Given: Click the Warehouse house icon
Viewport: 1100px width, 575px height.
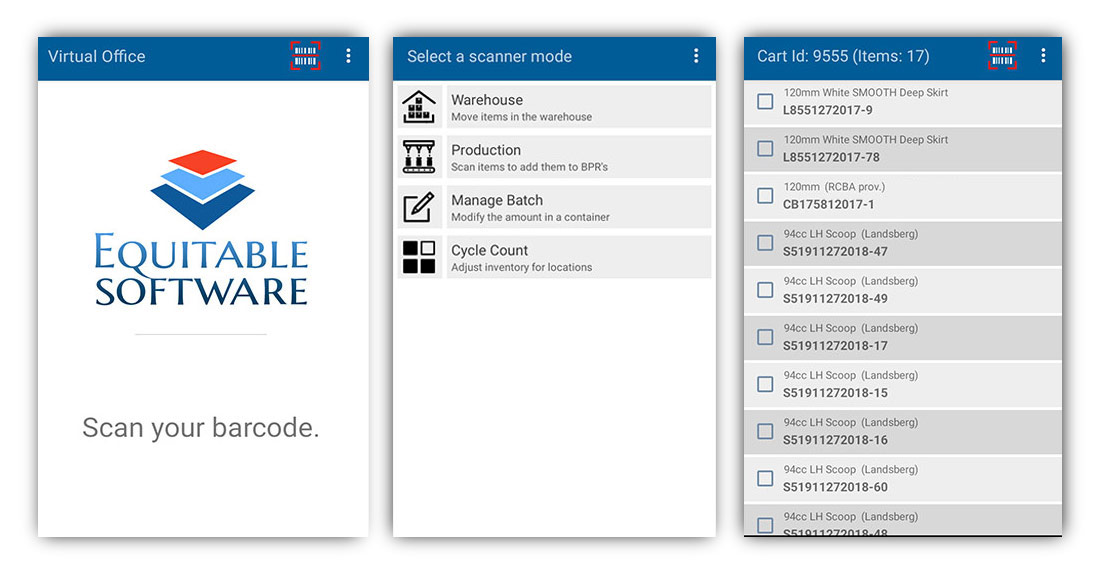Looking at the screenshot, I should [420, 107].
